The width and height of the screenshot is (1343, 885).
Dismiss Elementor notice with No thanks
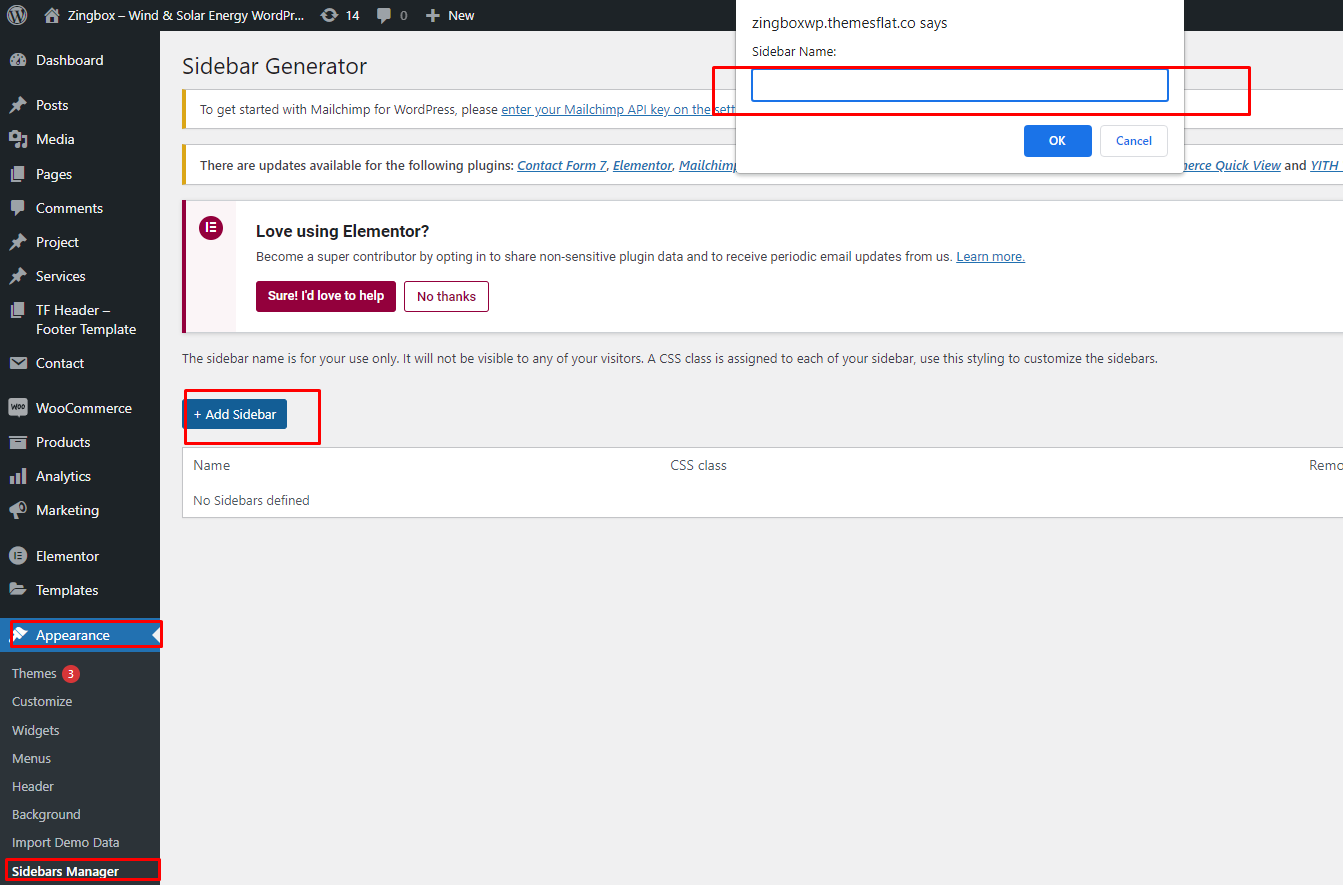point(446,296)
